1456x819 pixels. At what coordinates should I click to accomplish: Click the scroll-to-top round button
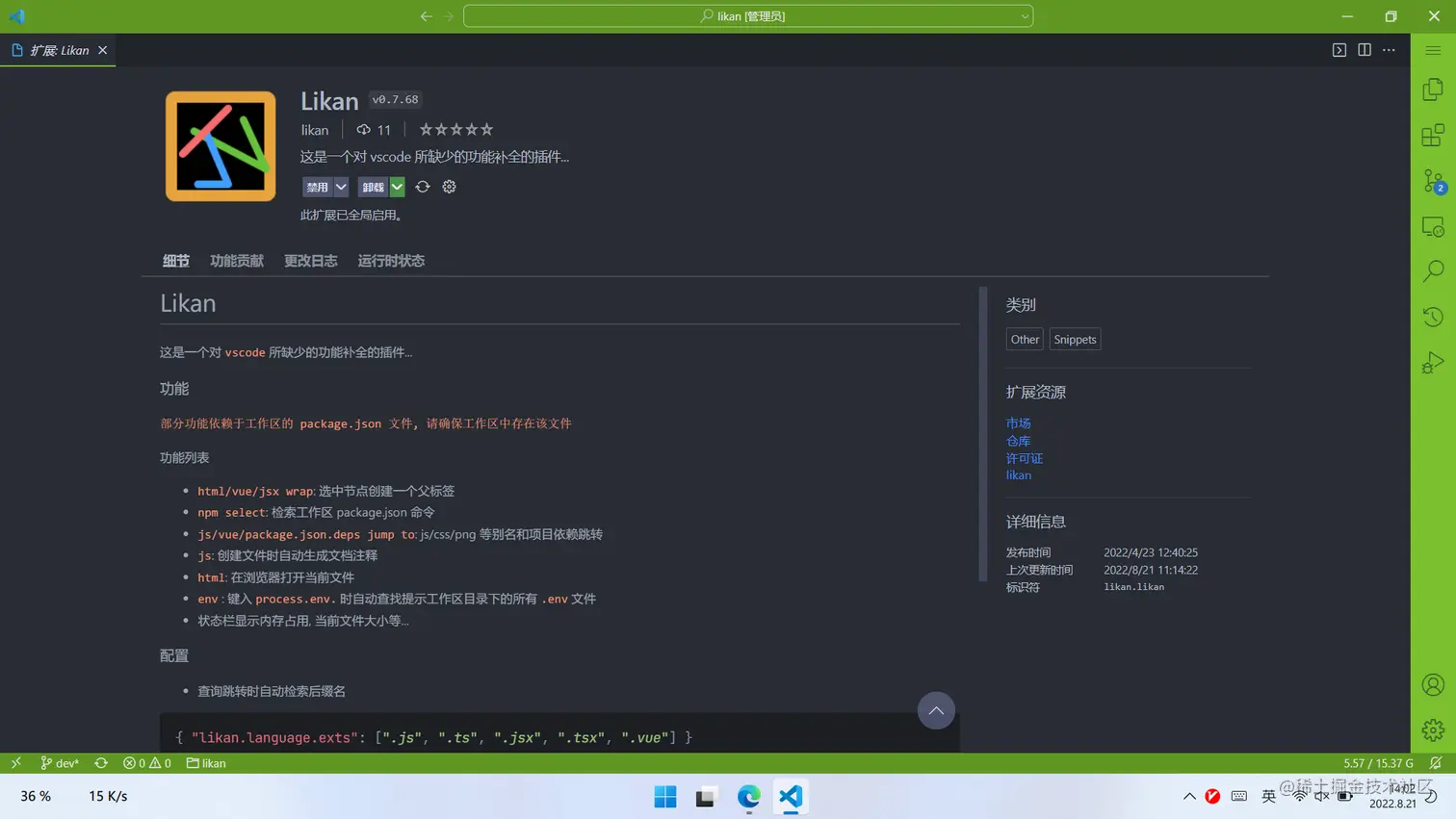936,710
